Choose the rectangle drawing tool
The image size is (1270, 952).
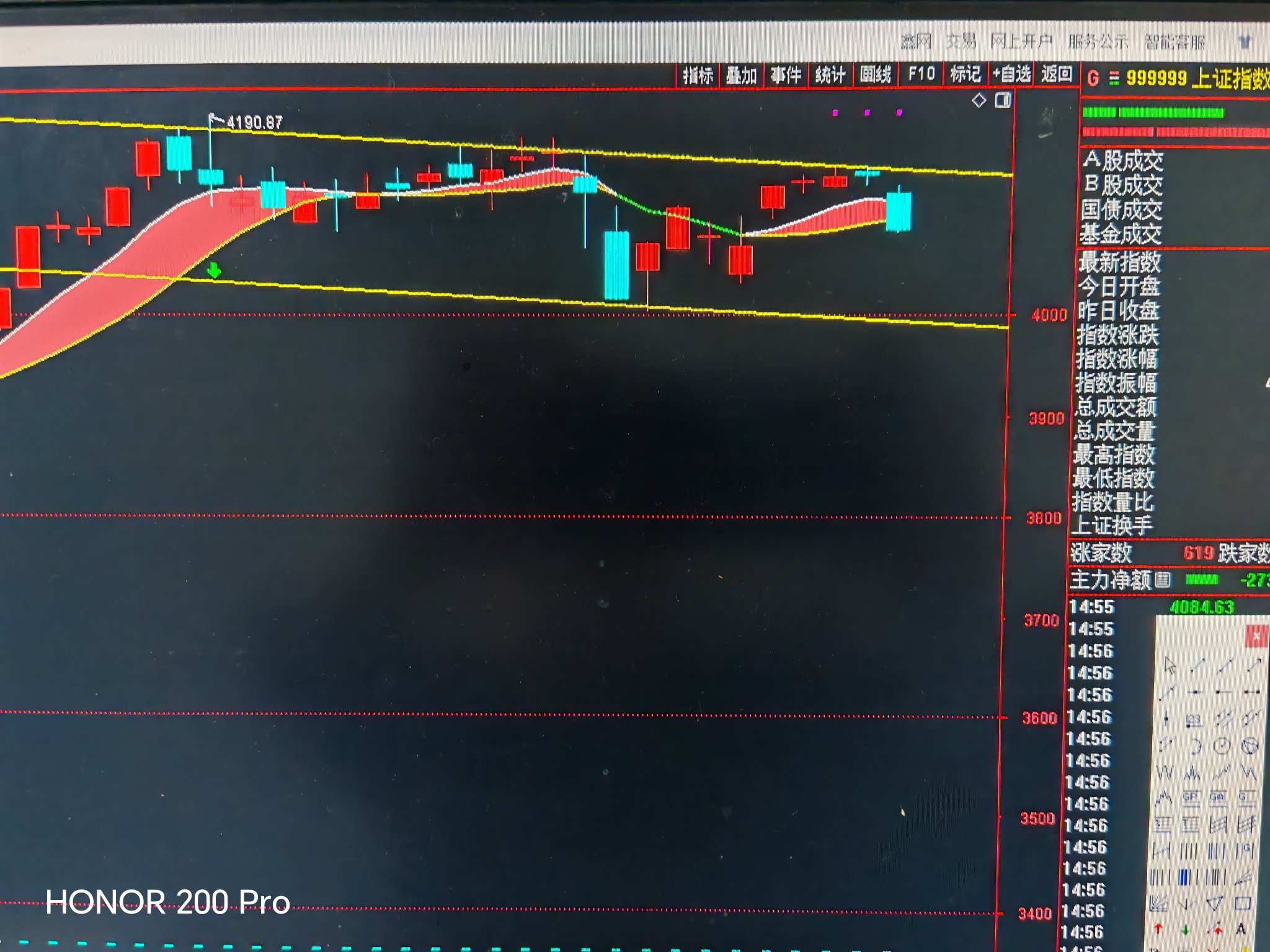[1242, 904]
